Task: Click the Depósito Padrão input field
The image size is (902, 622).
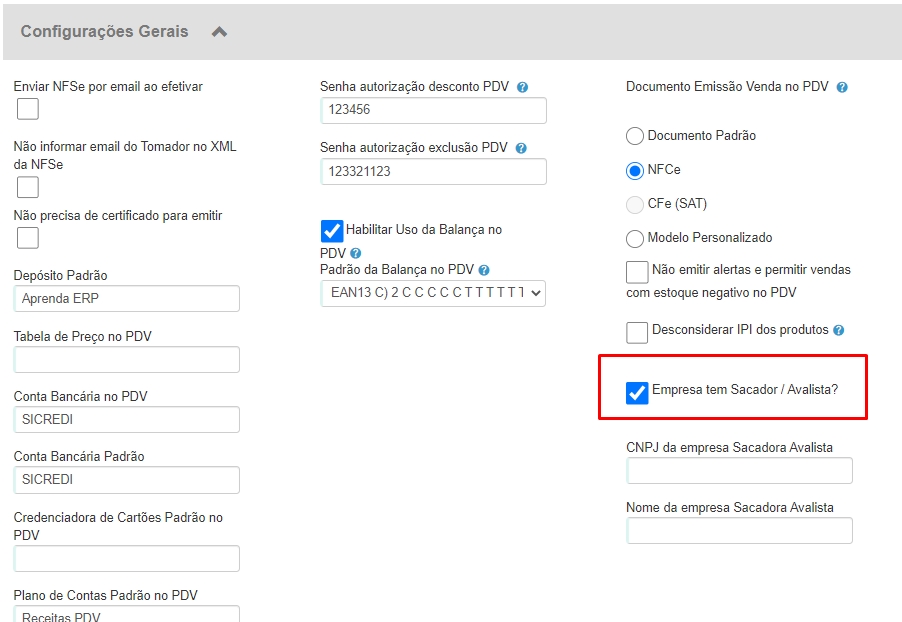Action: point(127,299)
